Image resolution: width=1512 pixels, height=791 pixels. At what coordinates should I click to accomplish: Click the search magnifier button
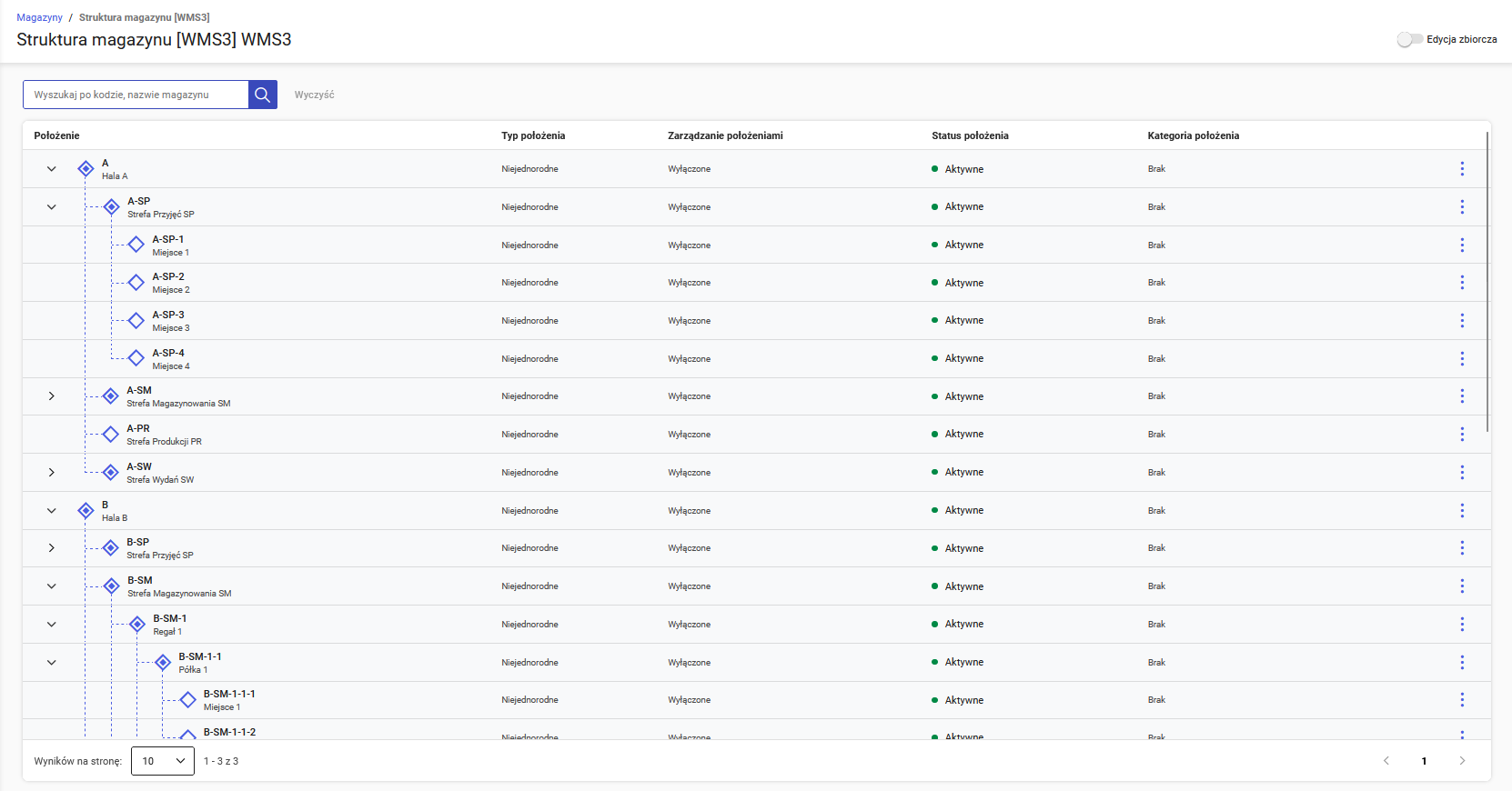tap(262, 95)
